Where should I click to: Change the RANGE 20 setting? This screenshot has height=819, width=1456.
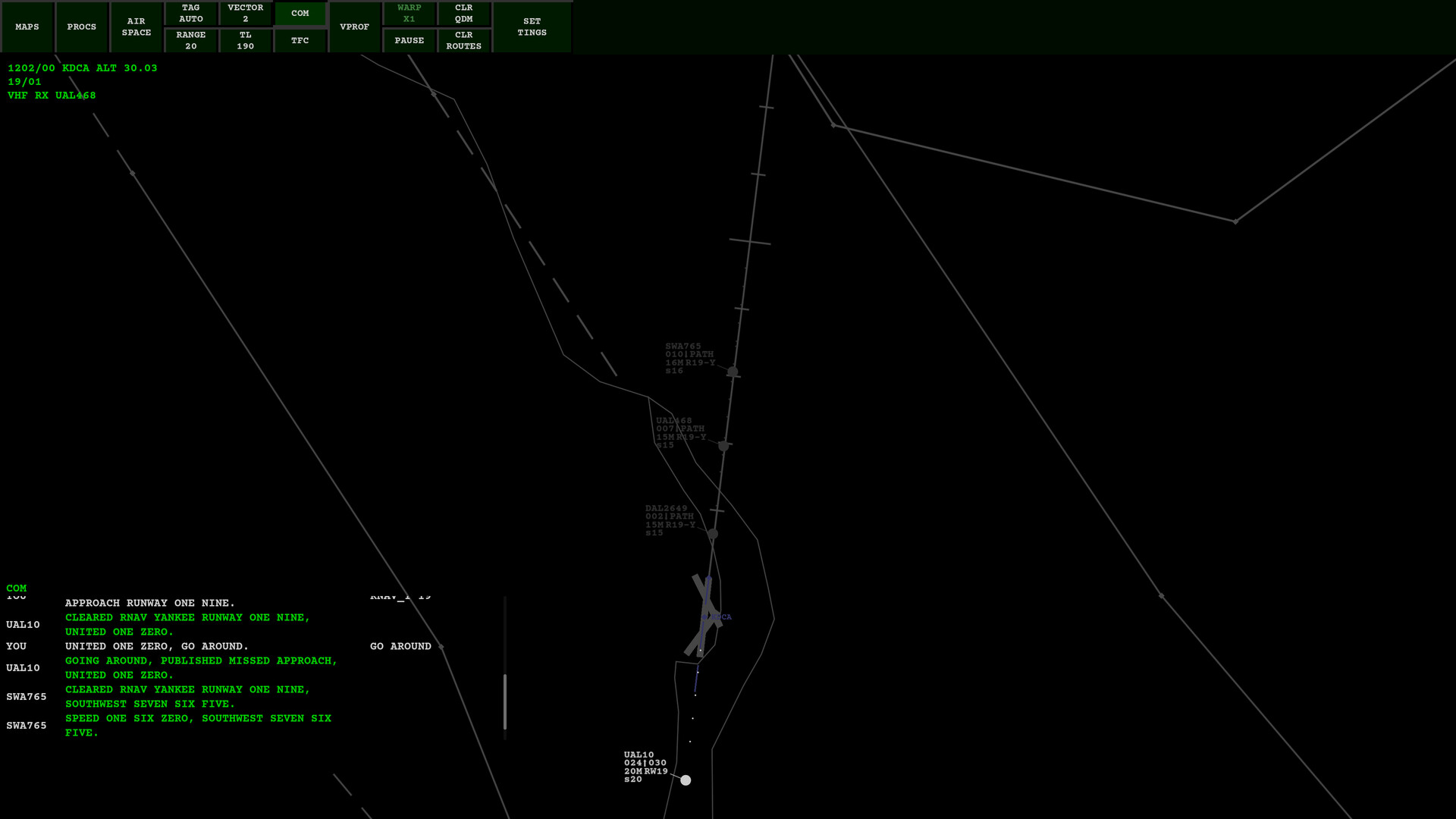pos(191,40)
